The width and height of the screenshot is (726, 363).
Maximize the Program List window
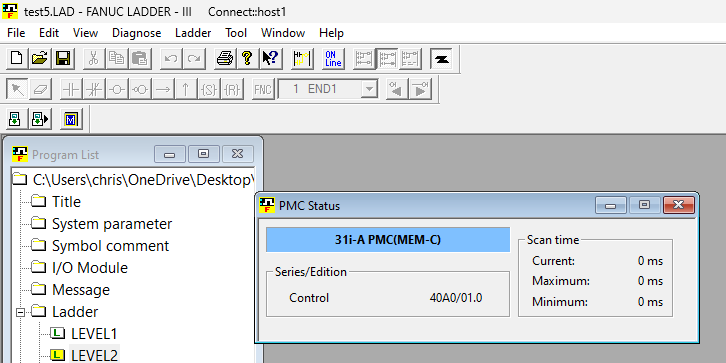pos(203,154)
